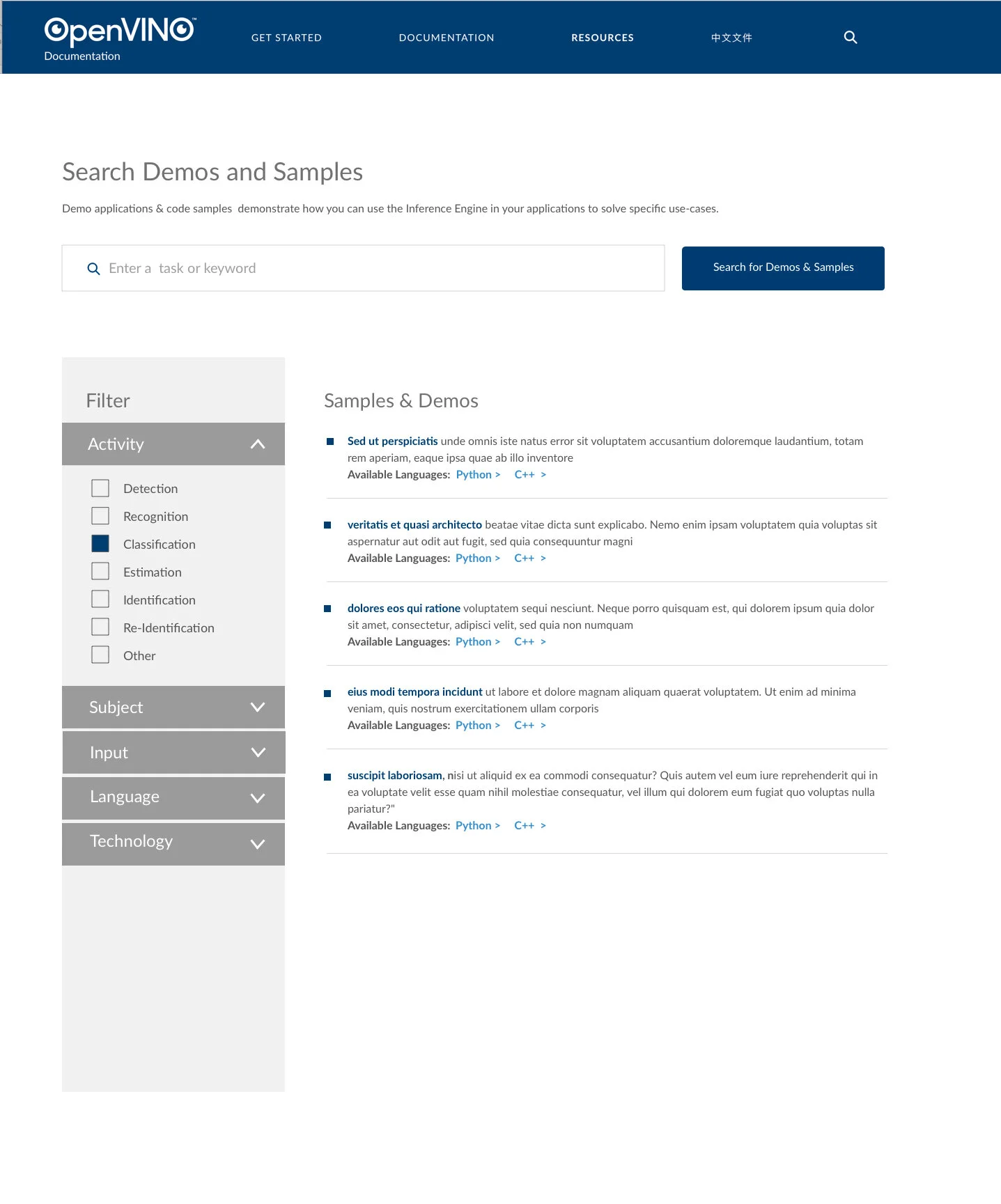Check the Re-Identification checkbox

click(100, 627)
